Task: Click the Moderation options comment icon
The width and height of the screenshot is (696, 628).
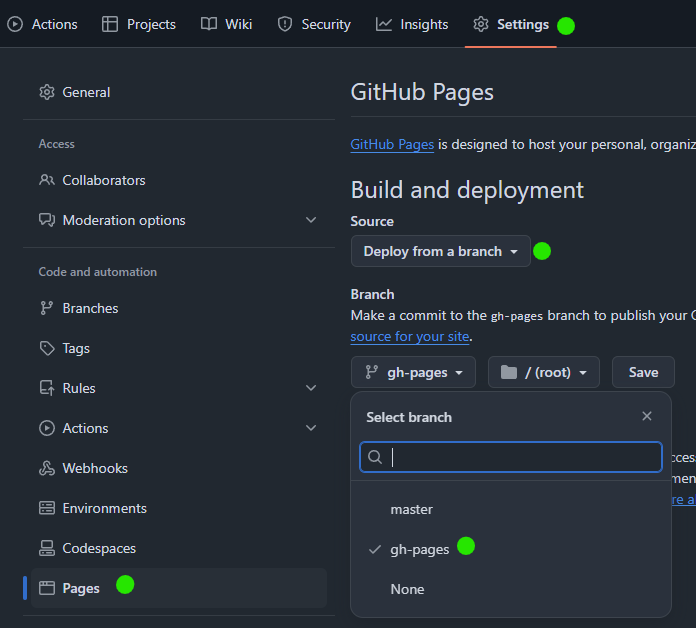Action: [47, 220]
